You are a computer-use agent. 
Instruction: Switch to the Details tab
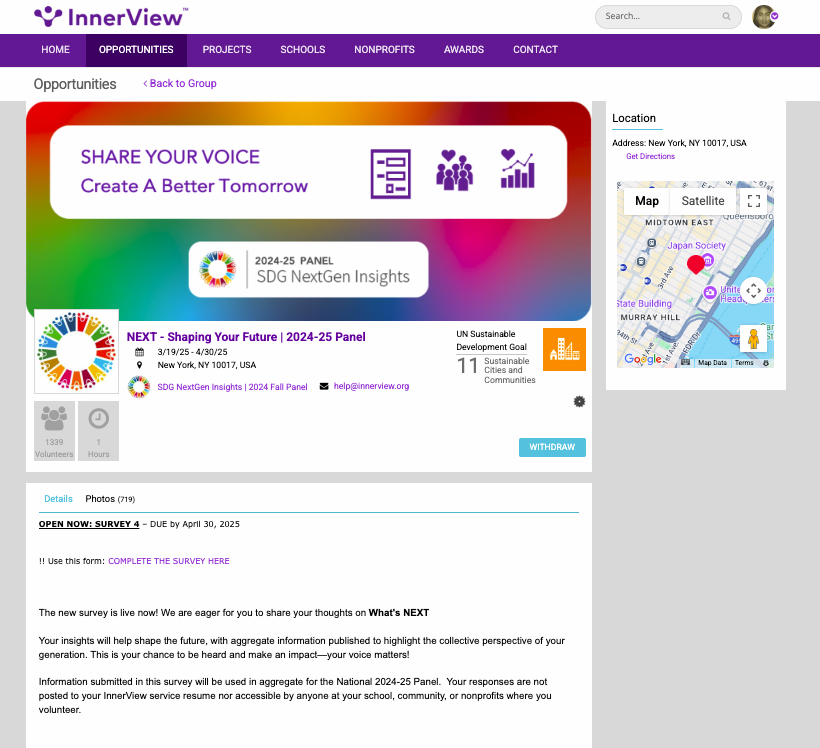[58, 499]
